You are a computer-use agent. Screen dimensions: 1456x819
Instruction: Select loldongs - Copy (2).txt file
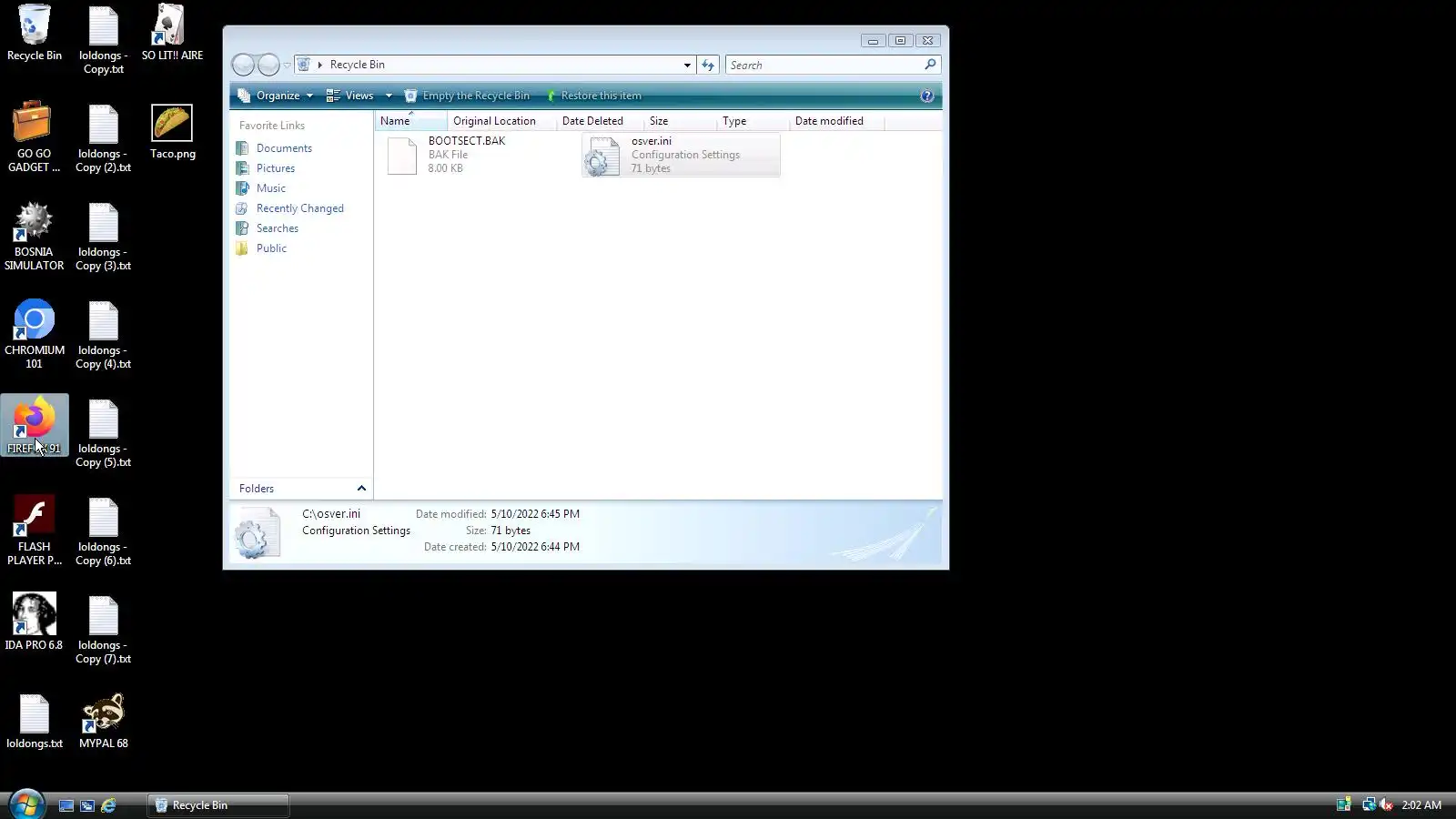click(x=103, y=137)
